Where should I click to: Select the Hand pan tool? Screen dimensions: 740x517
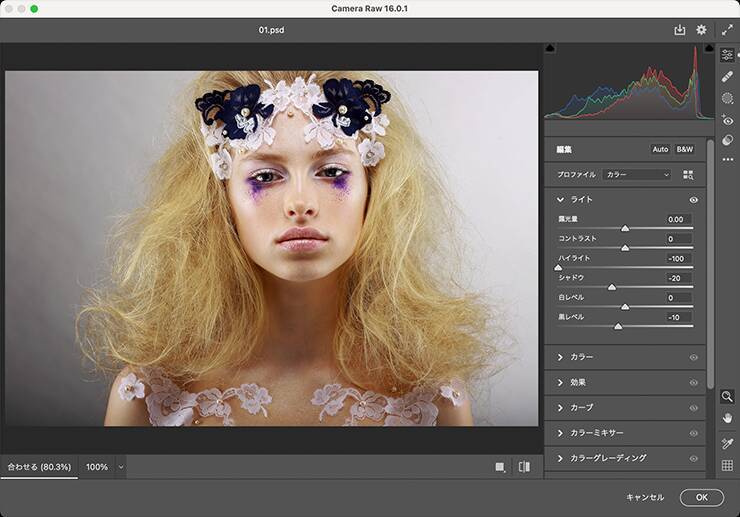(727, 417)
